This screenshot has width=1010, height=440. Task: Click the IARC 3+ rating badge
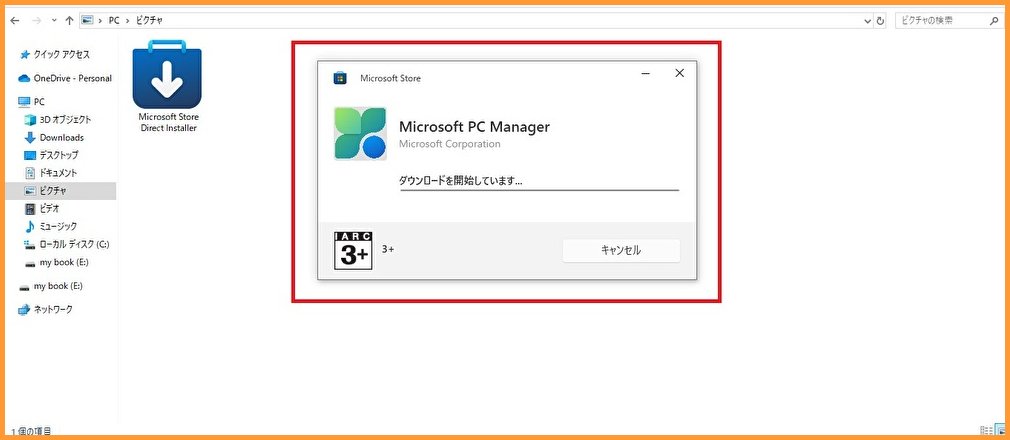(353, 251)
